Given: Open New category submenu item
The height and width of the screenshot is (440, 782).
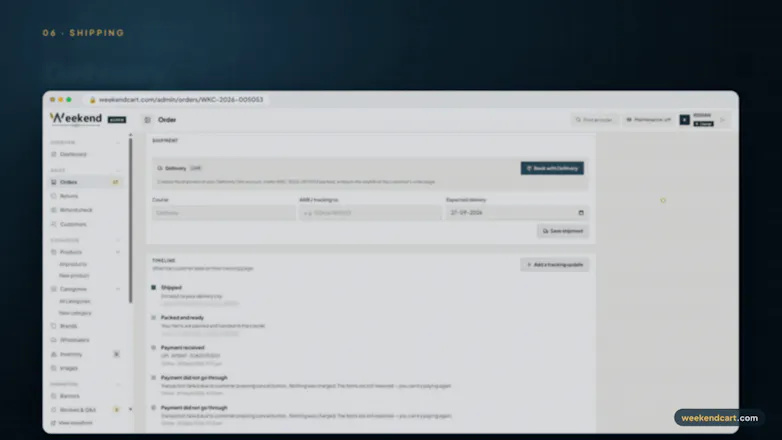Looking at the screenshot, I should click(75, 313).
